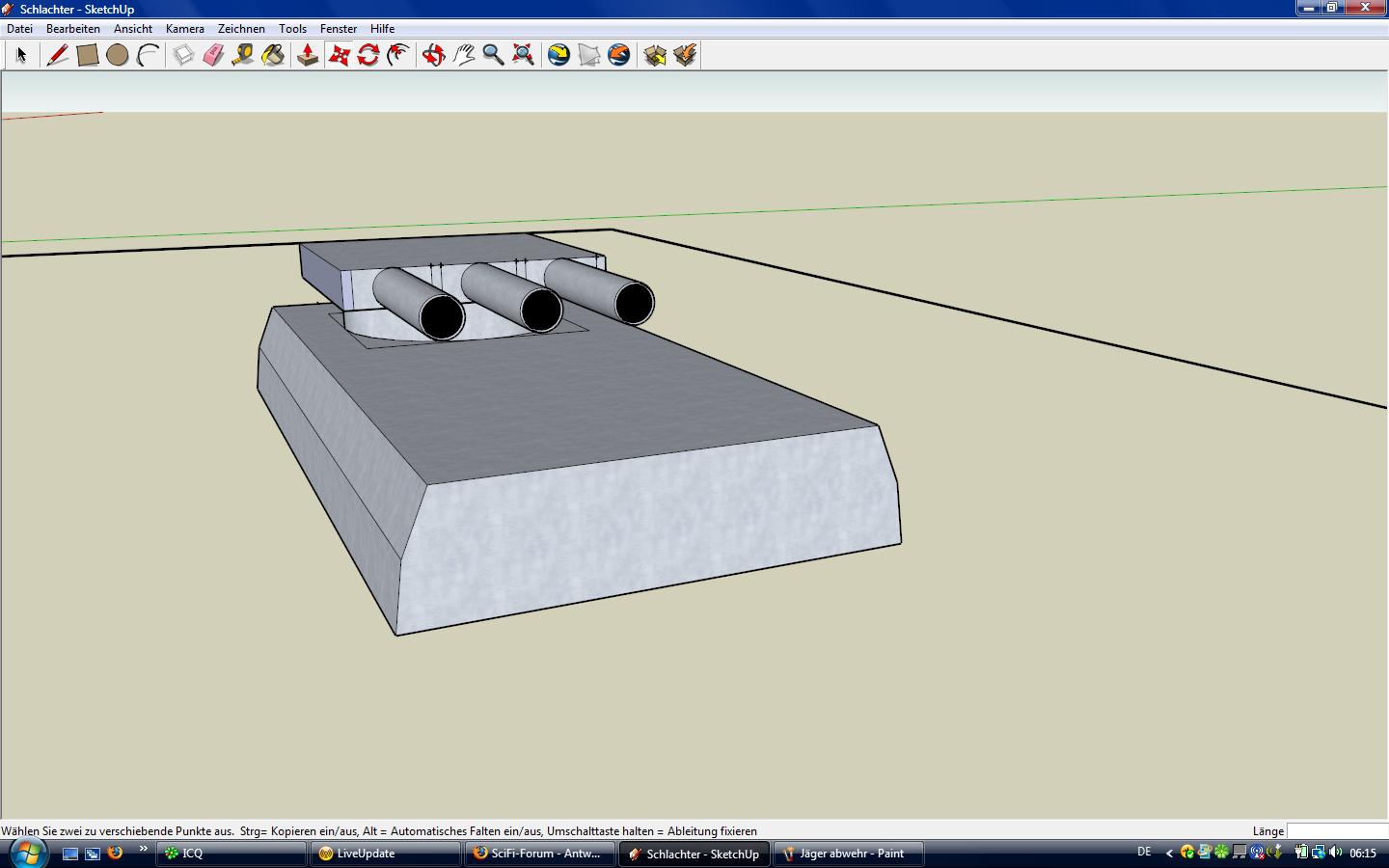
Task: Pick the Line pencil tool
Action: [57, 55]
